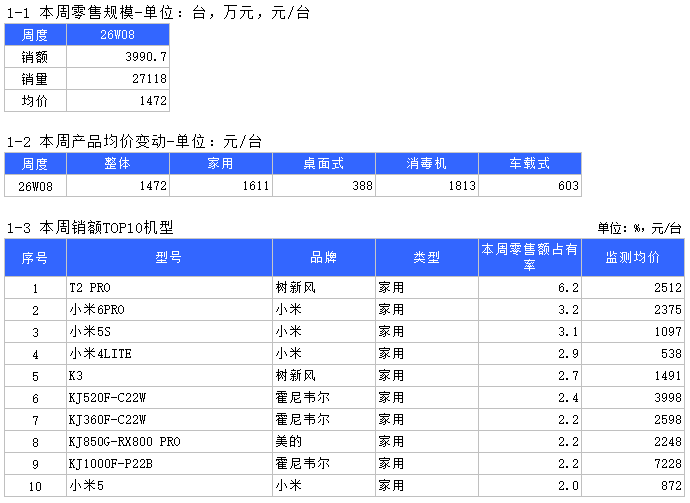
Task: Select the KJ850G-RX800 PRO model cell
Action: [x=169, y=442]
